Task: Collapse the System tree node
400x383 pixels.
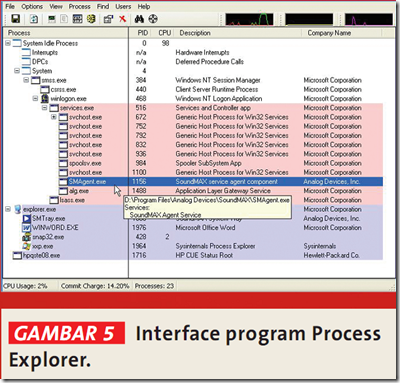Action: 17,71
